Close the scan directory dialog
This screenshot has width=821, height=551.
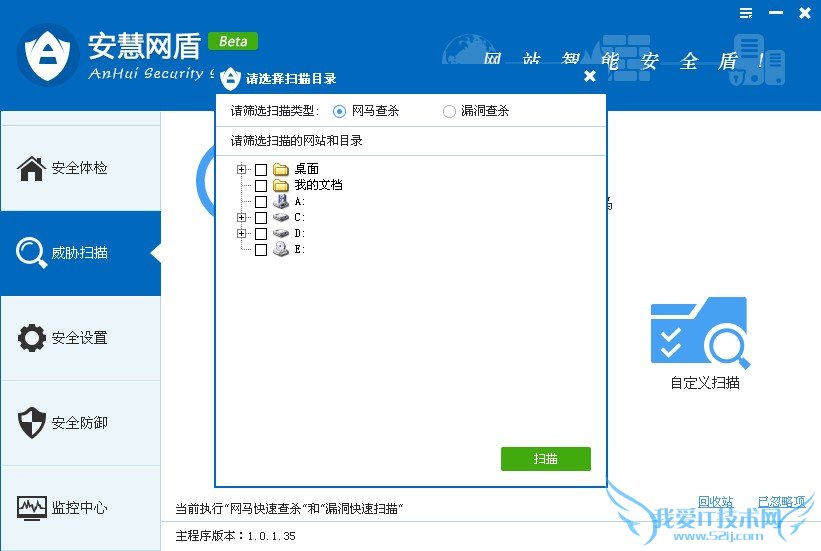[590, 76]
